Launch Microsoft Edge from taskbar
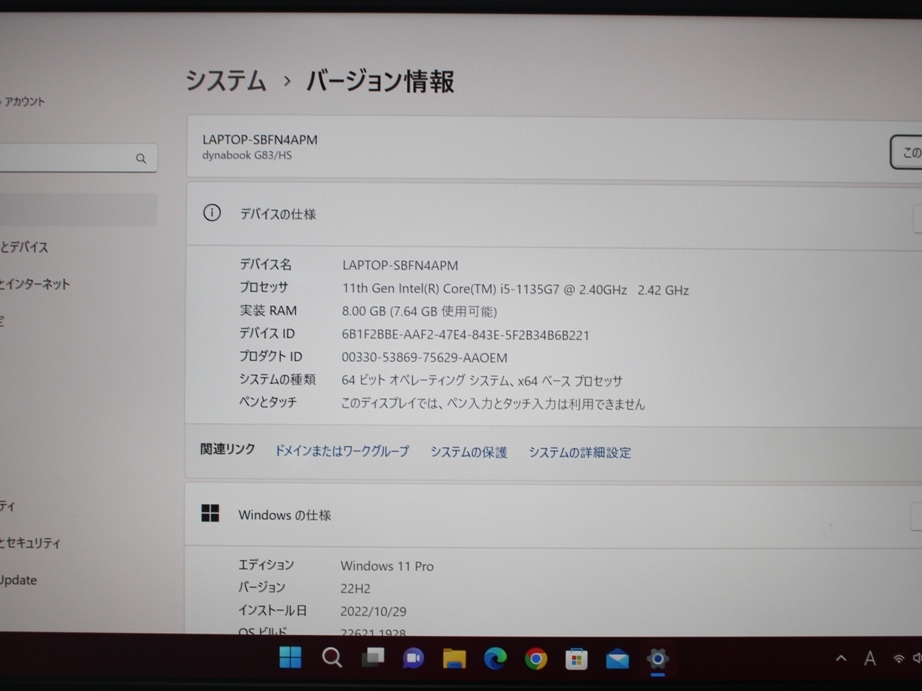Screen dimensions: 922x691 coord(495,659)
